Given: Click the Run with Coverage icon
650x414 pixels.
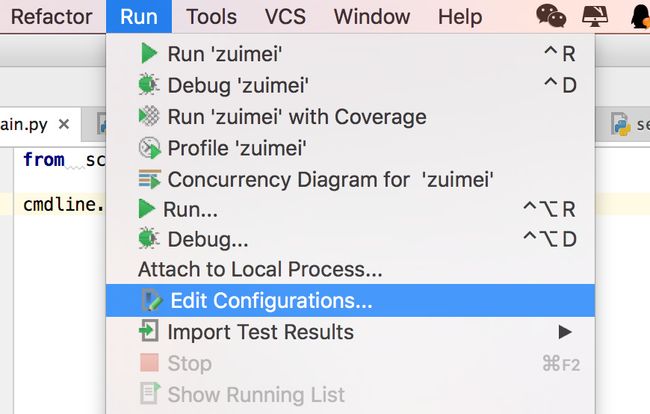Looking at the screenshot, I should click(x=149, y=116).
